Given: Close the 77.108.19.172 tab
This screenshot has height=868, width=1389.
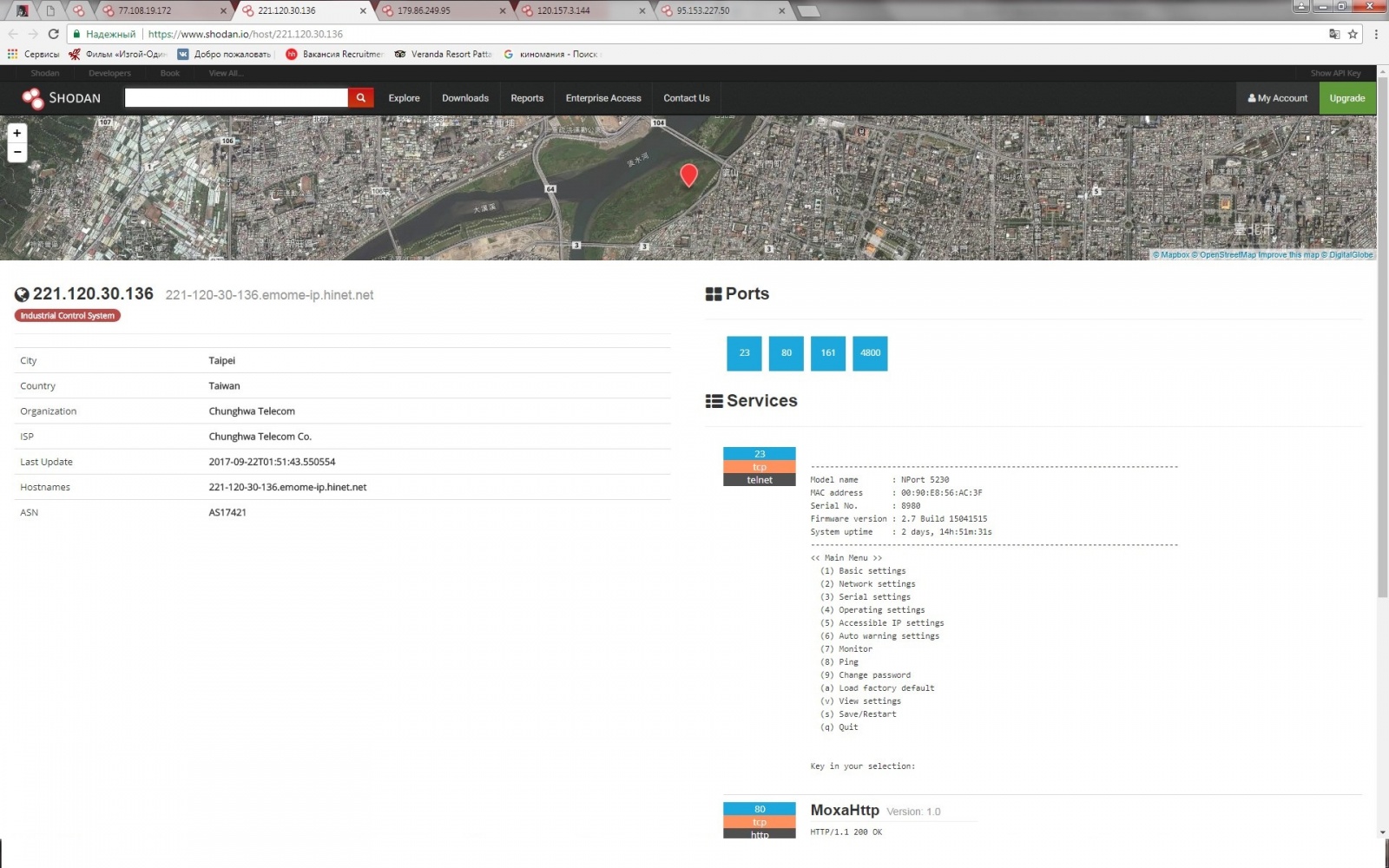Looking at the screenshot, I should 223,11.
